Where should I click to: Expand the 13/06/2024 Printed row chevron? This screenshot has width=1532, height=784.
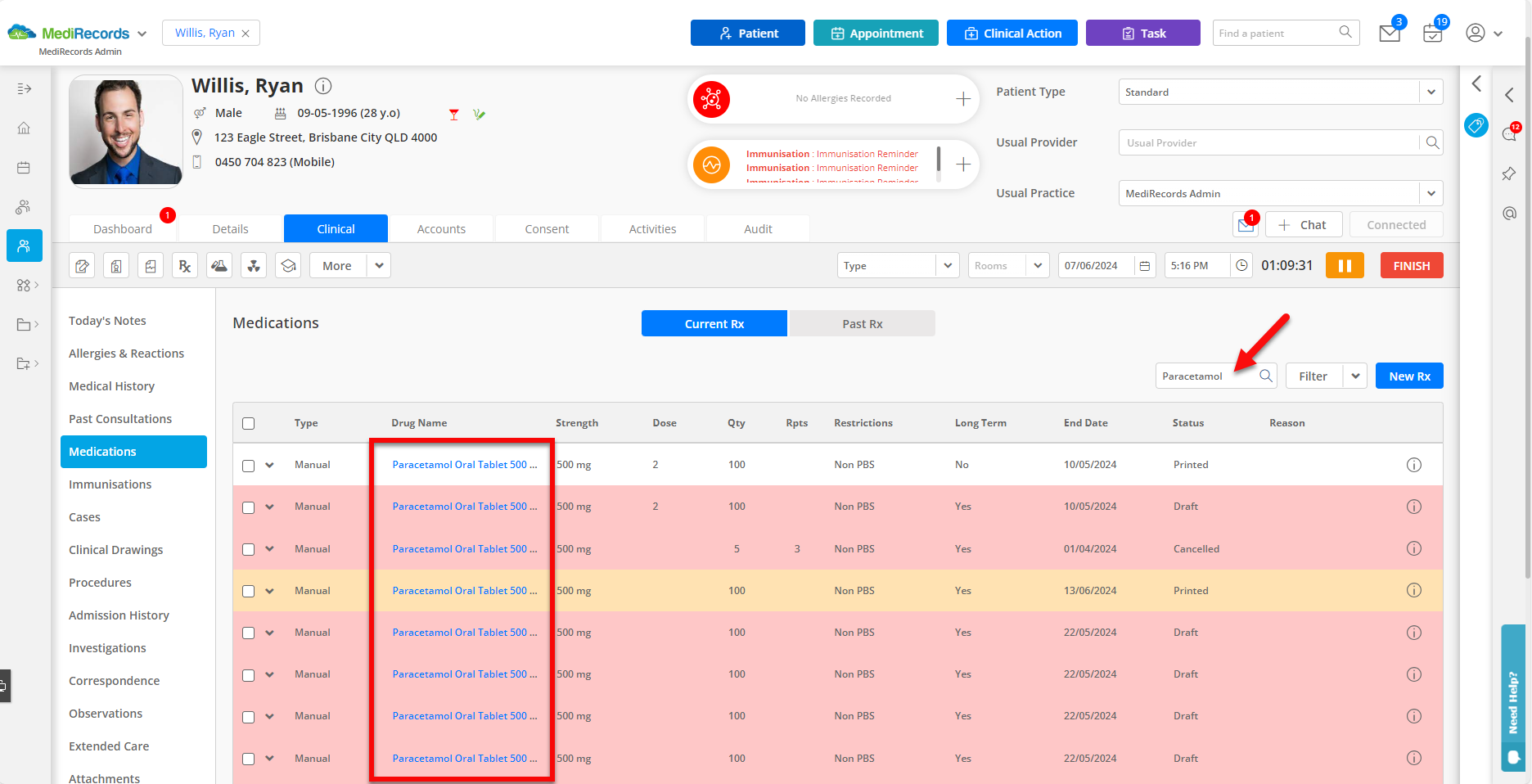pos(269,590)
